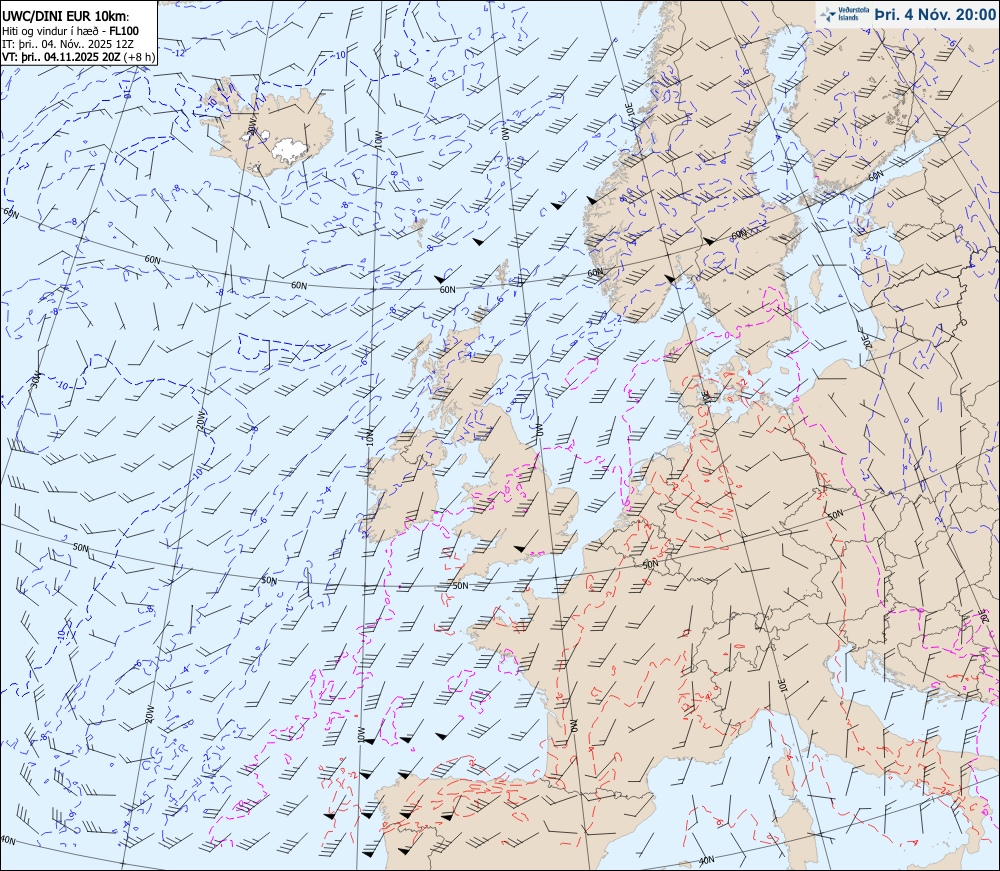The height and width of the screenshot is (871, 1000).
Task: Click the 'Hiti og vindur í hæð - FL100' line
Action: click(70, 31)
